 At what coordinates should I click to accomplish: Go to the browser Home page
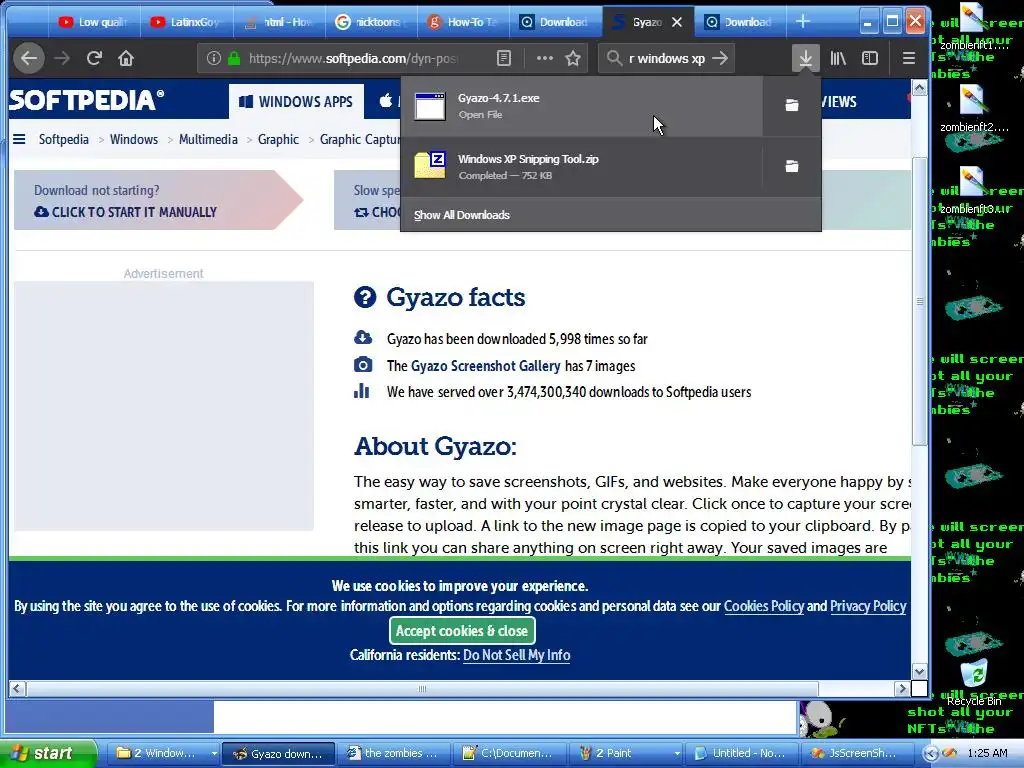pos(126,58)
